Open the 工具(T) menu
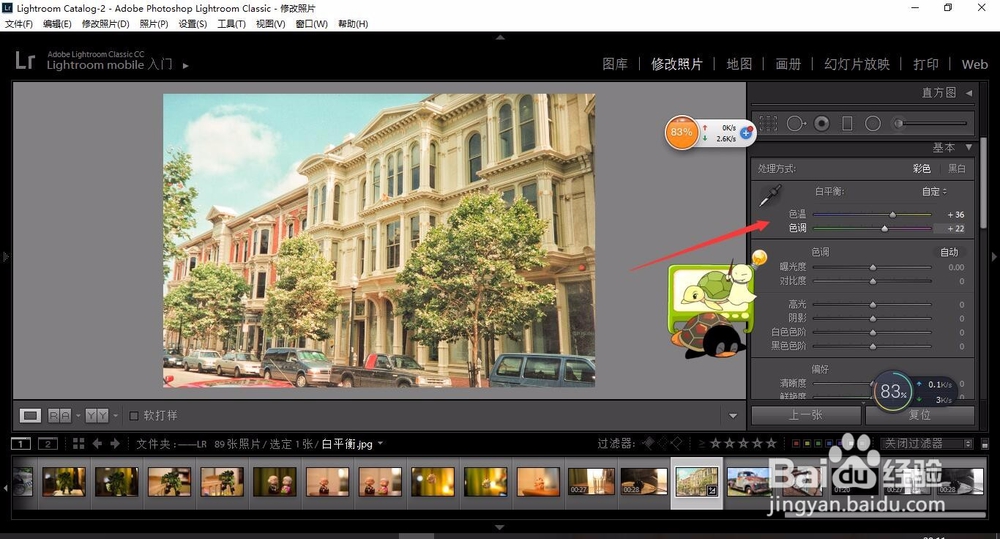 [x=232, y=24]
